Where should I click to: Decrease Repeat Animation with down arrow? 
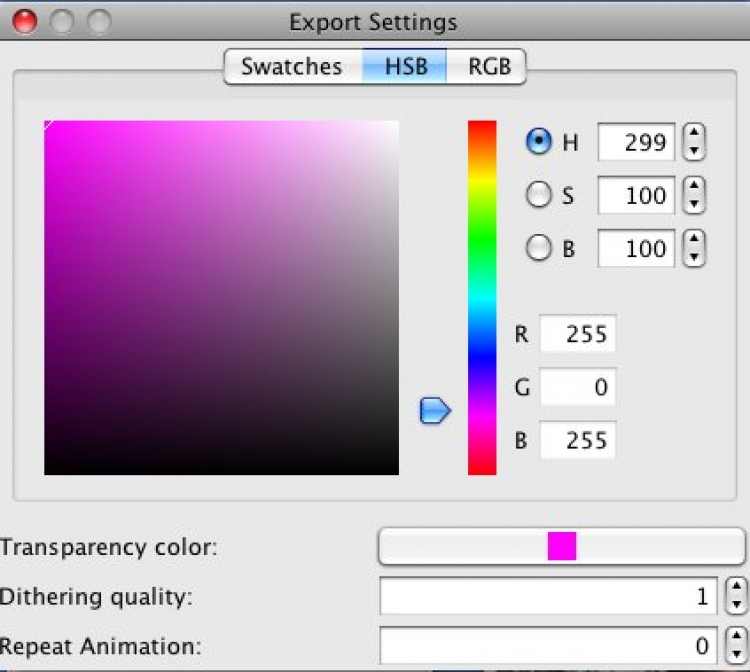click(737, 654)
